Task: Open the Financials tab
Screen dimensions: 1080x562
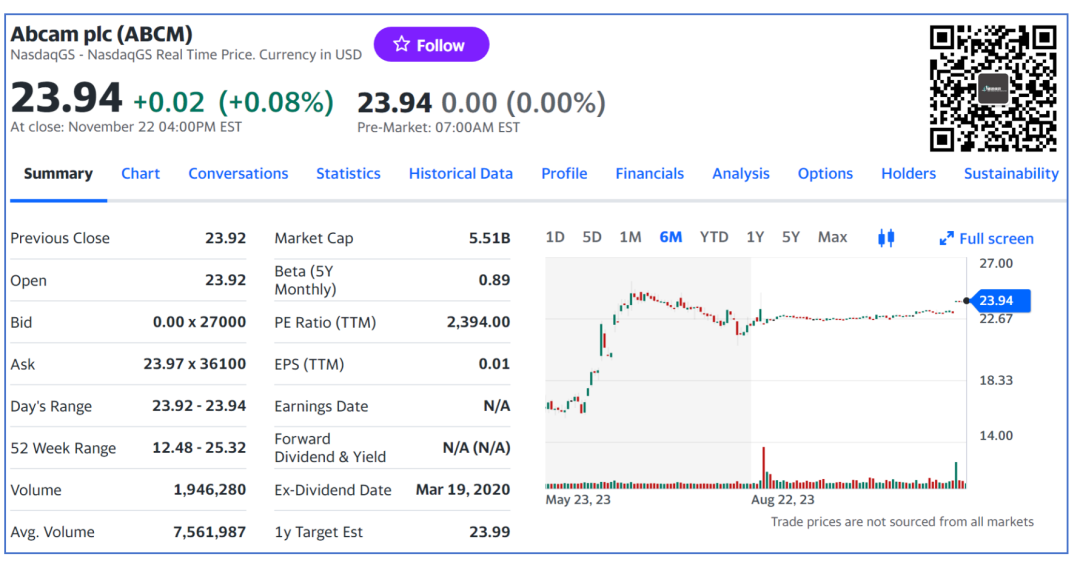Action: [x=649, y=173]
